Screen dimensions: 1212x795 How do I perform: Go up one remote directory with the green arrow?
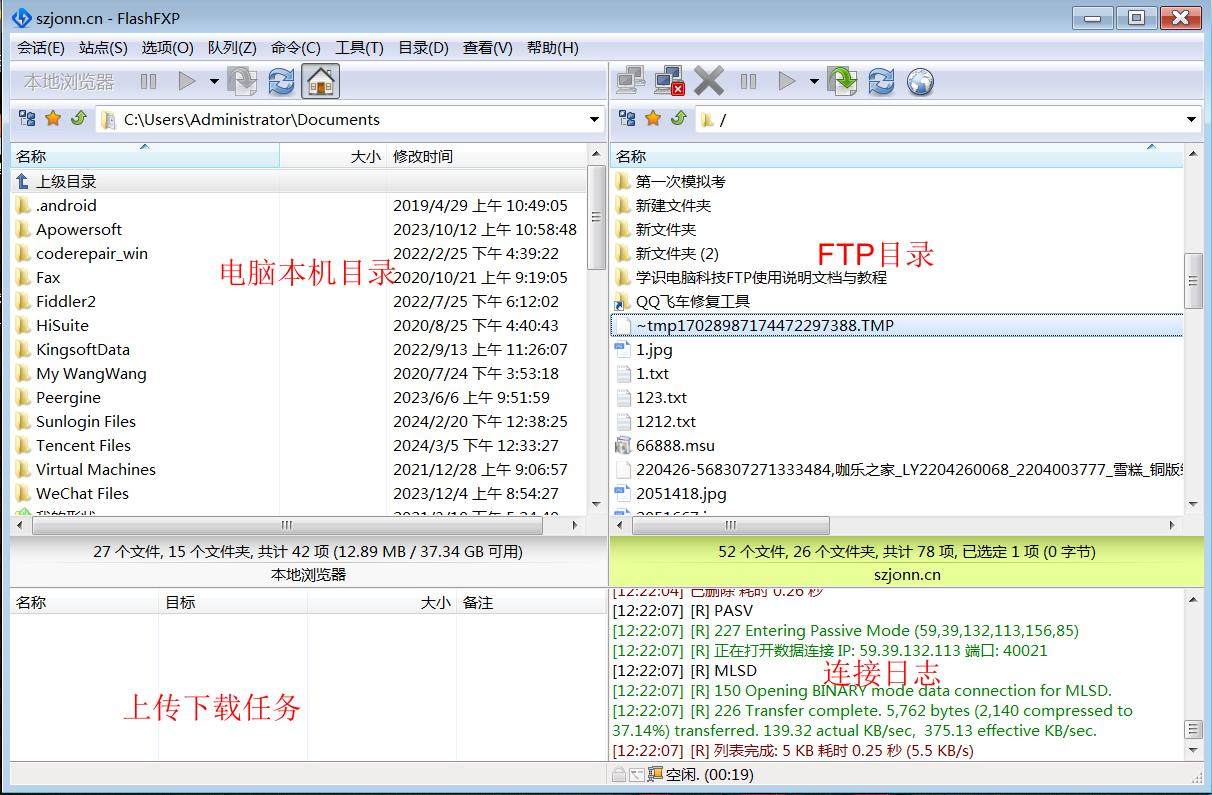679,118
